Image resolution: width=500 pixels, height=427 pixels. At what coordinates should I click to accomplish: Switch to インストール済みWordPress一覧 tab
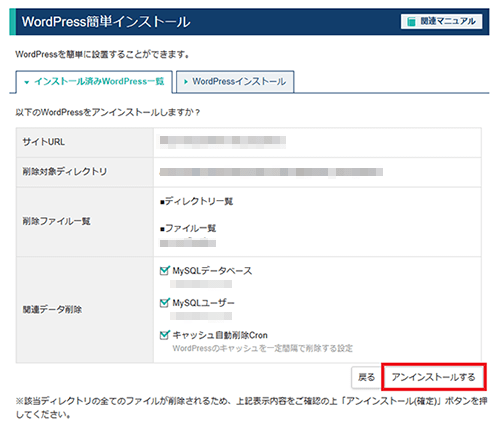tap(94, 82)
